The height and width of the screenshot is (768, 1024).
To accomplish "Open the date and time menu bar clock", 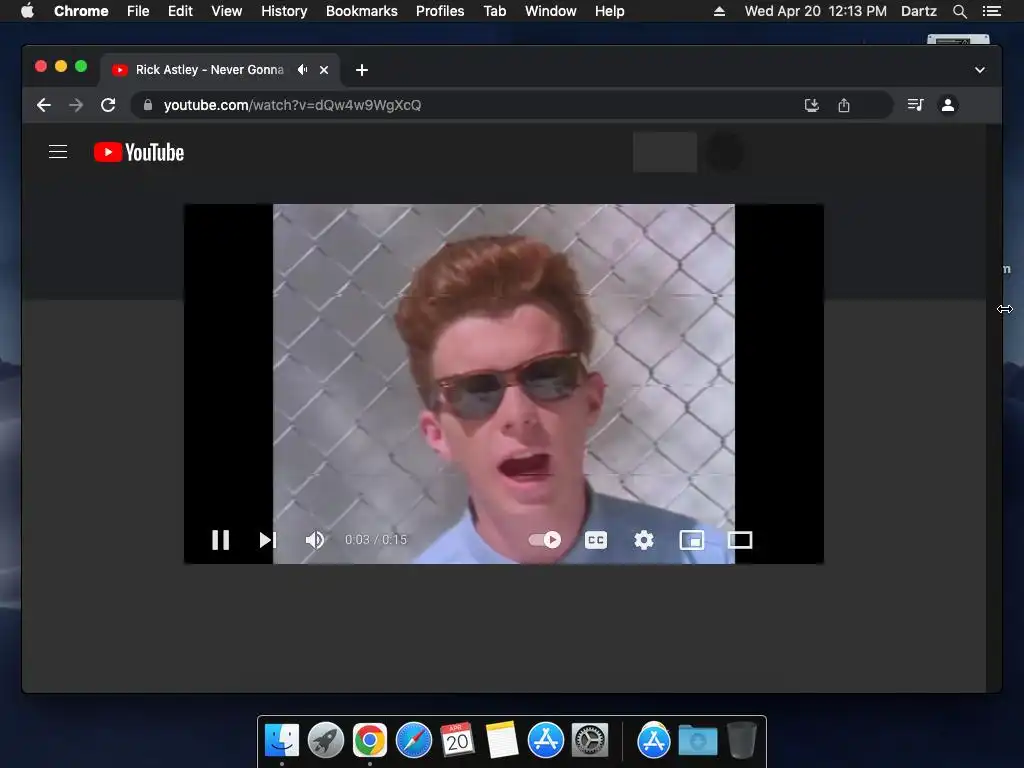I will coord(816,11).
